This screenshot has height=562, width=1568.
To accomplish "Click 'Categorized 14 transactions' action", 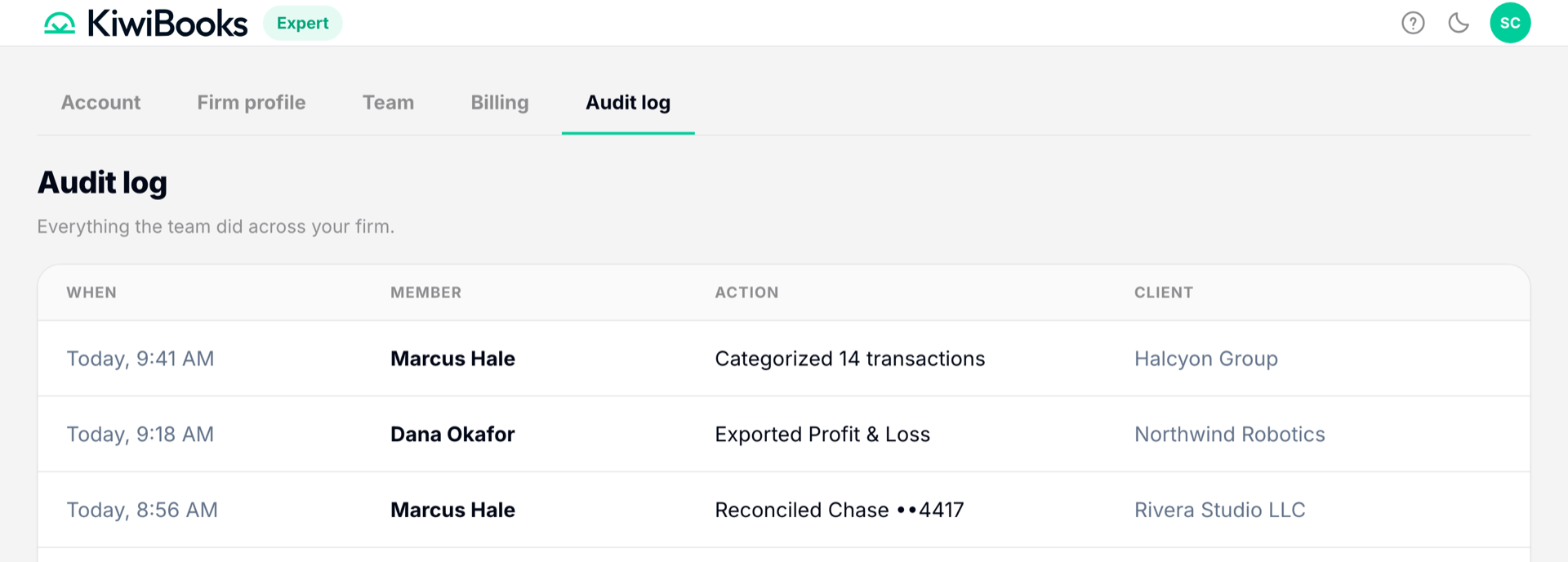I will pos(850,359).
